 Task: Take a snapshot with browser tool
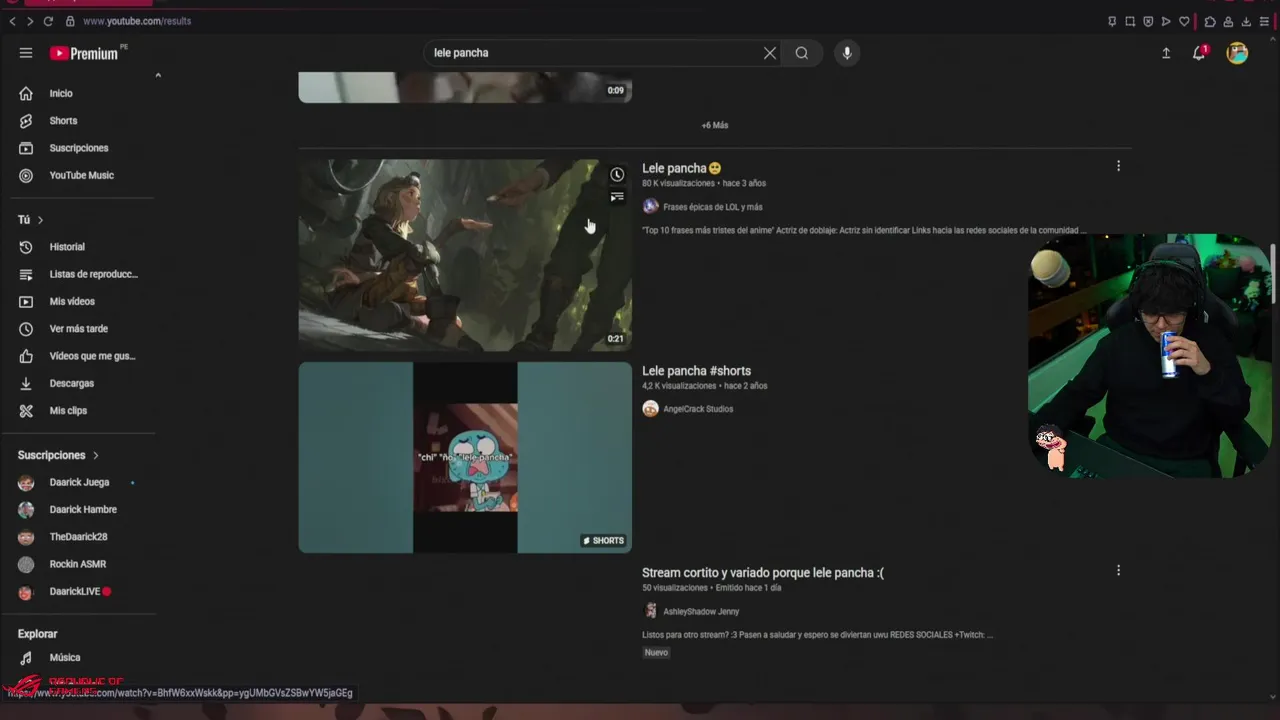(1130, 21)
